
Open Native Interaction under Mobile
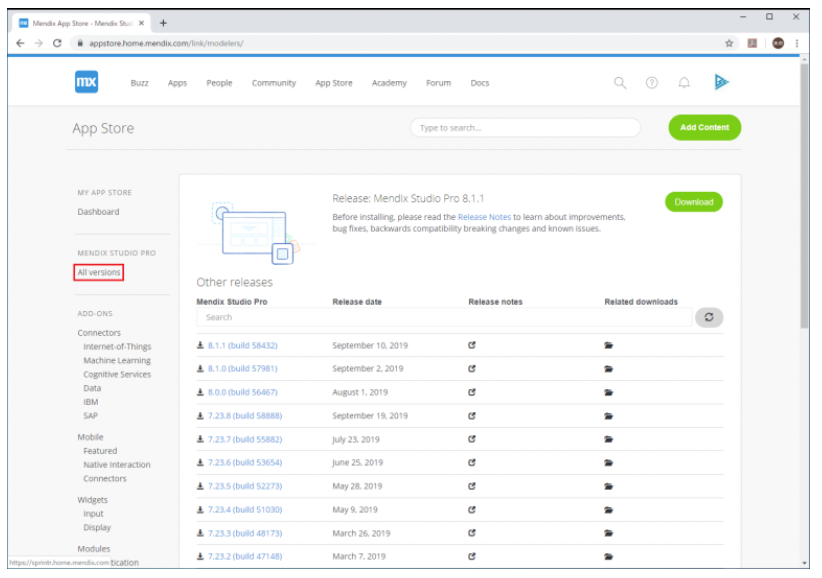(x=116, y=465)
